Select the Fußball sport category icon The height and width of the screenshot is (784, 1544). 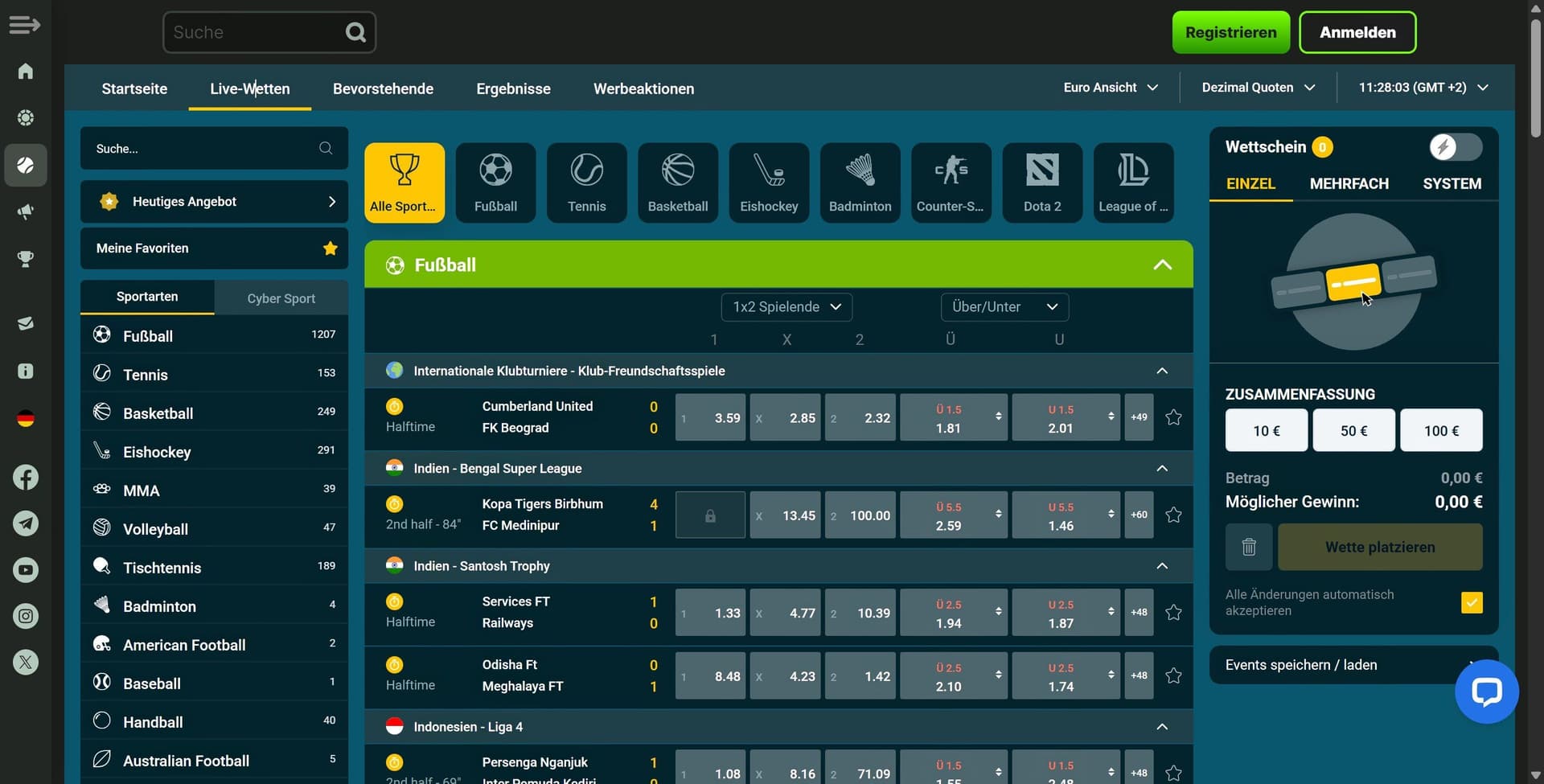495,182
